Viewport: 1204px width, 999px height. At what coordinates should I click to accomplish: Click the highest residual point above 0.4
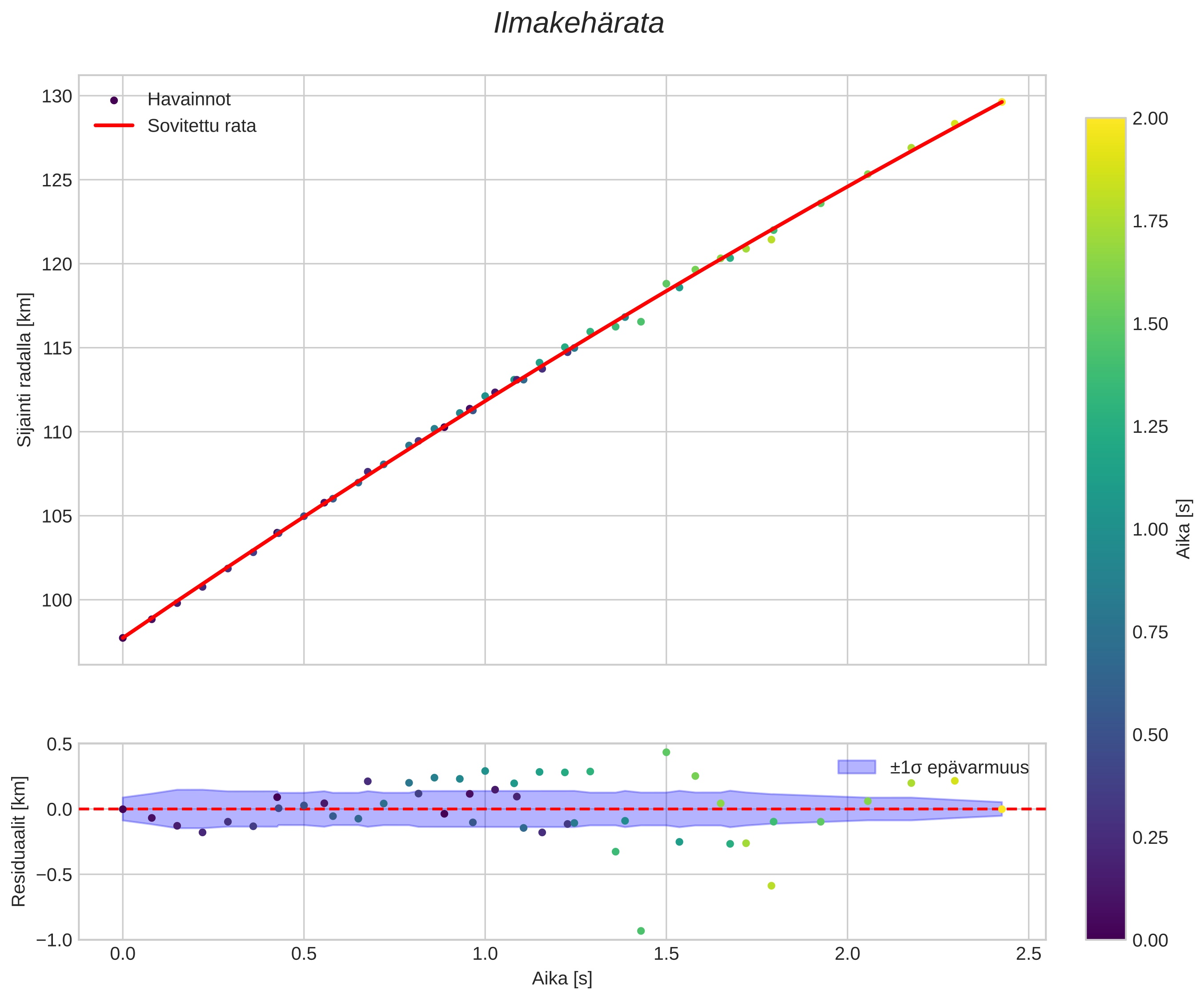666,753
